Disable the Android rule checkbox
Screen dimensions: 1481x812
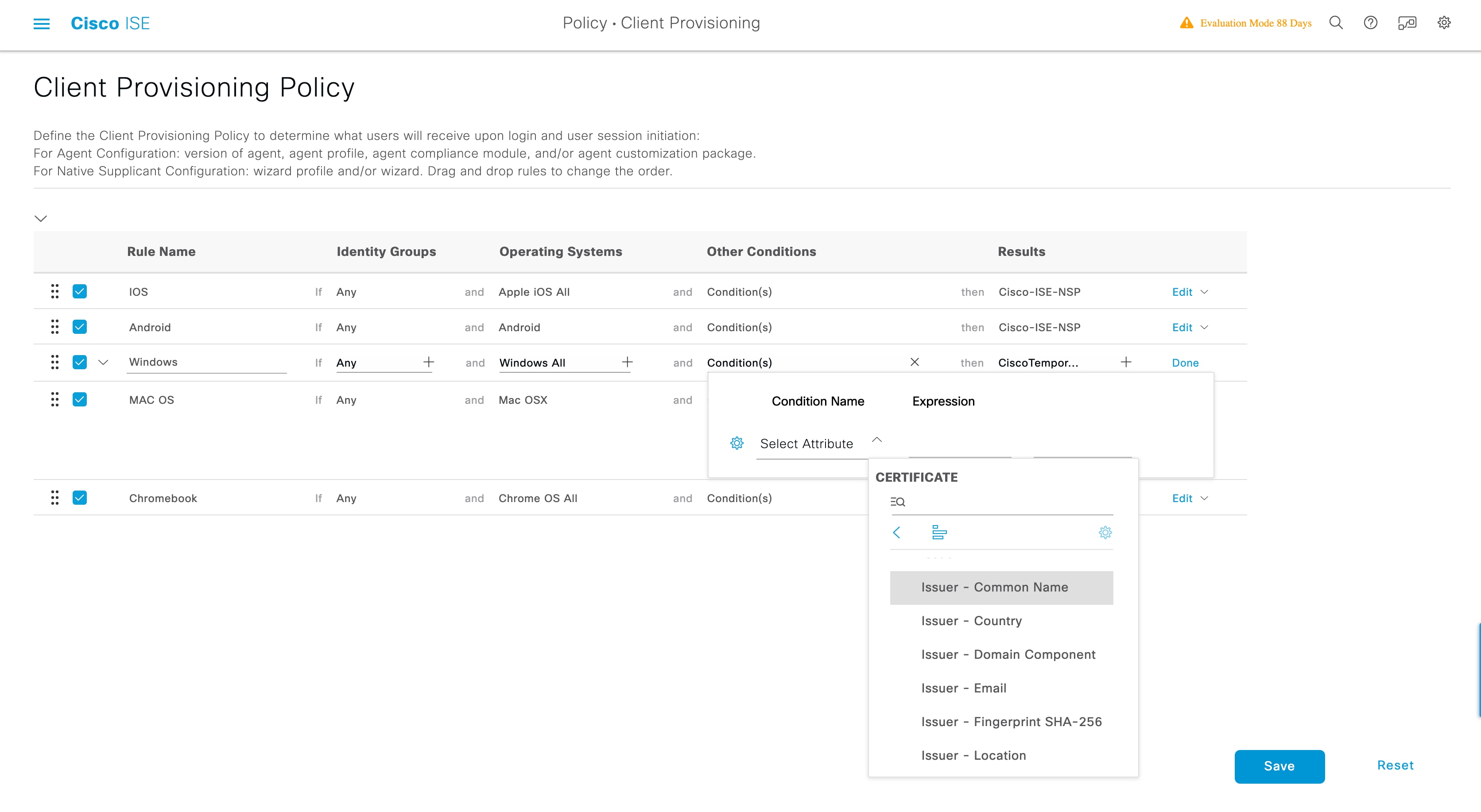pos(80,326)
